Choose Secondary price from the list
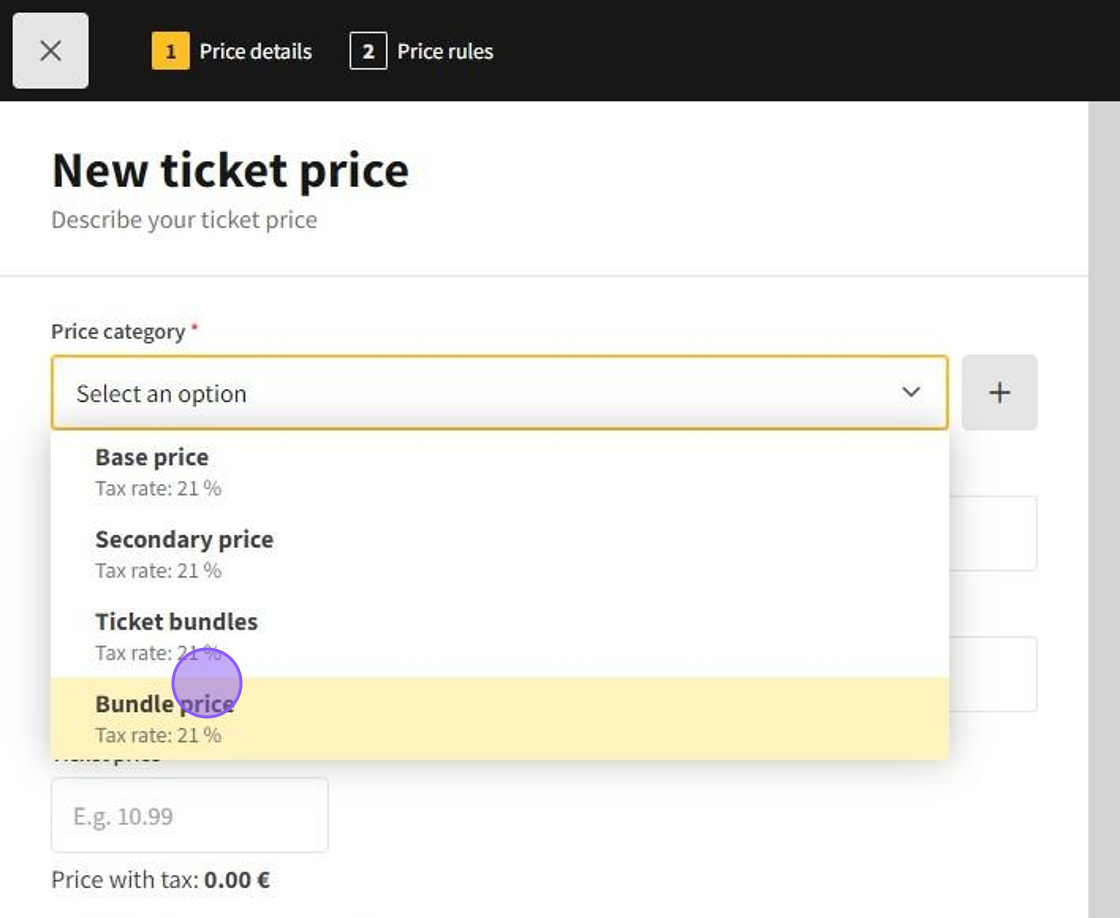Image resolution: width=1120 pixels, height=918 pixels. 184,552
